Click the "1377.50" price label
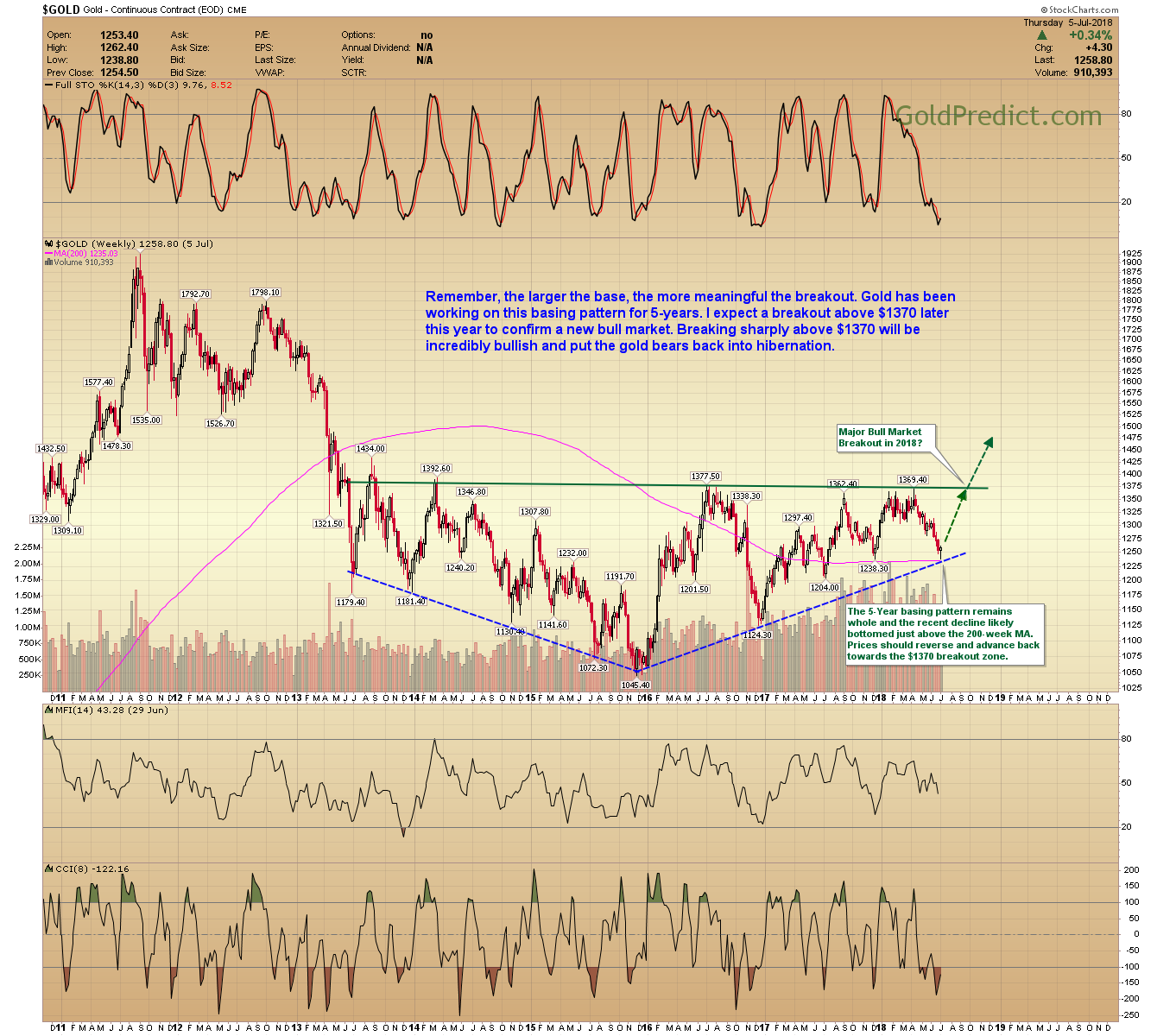The image size is (1157, 1036). coord(705,476)
